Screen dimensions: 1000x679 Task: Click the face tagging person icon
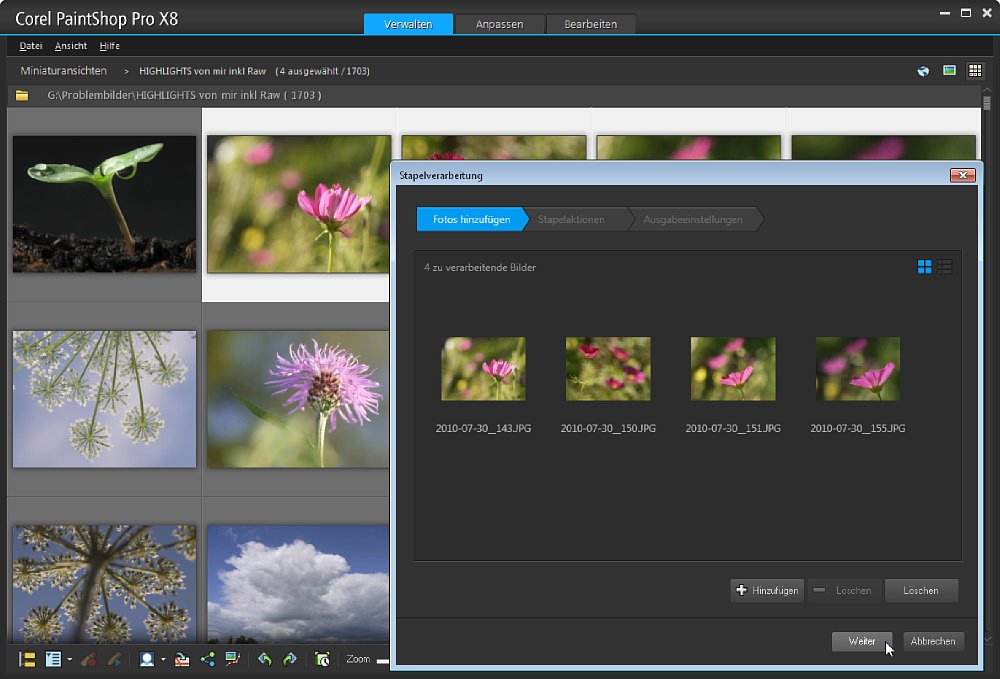click(147, 659)
